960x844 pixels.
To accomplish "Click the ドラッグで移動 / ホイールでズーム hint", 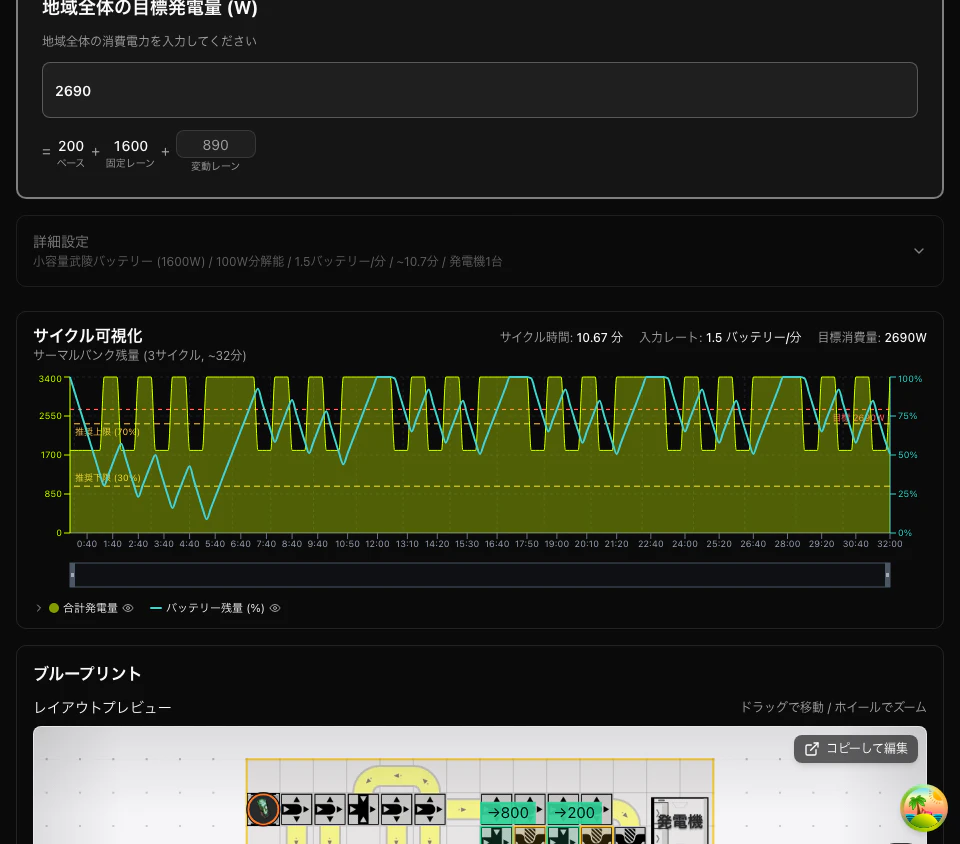I will [x=833, y=707].
